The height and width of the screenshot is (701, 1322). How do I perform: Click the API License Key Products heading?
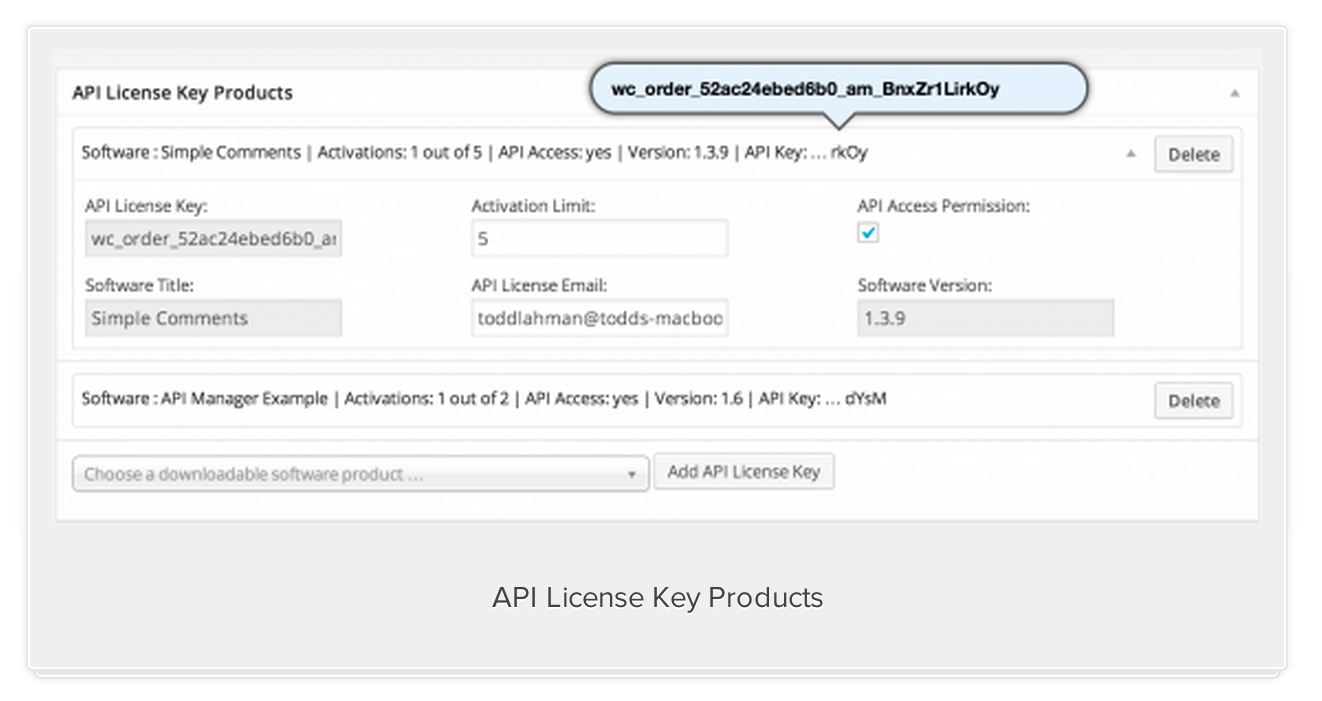(180, 92)
